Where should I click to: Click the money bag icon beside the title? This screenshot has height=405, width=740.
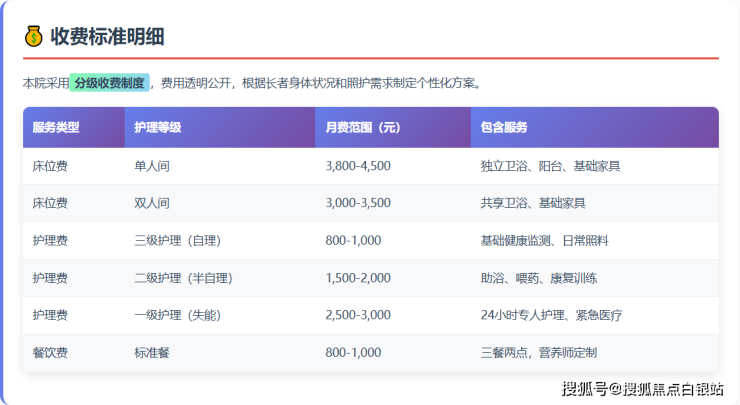click(34, 37)
